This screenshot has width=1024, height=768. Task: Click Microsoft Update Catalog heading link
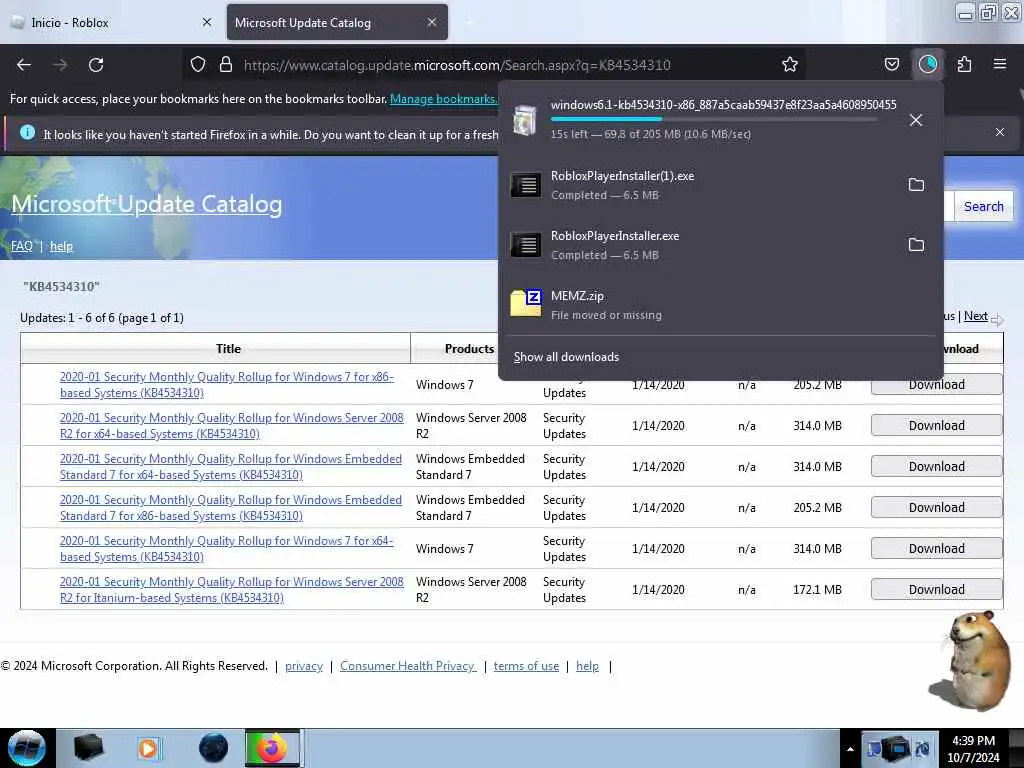coord(147,204)
